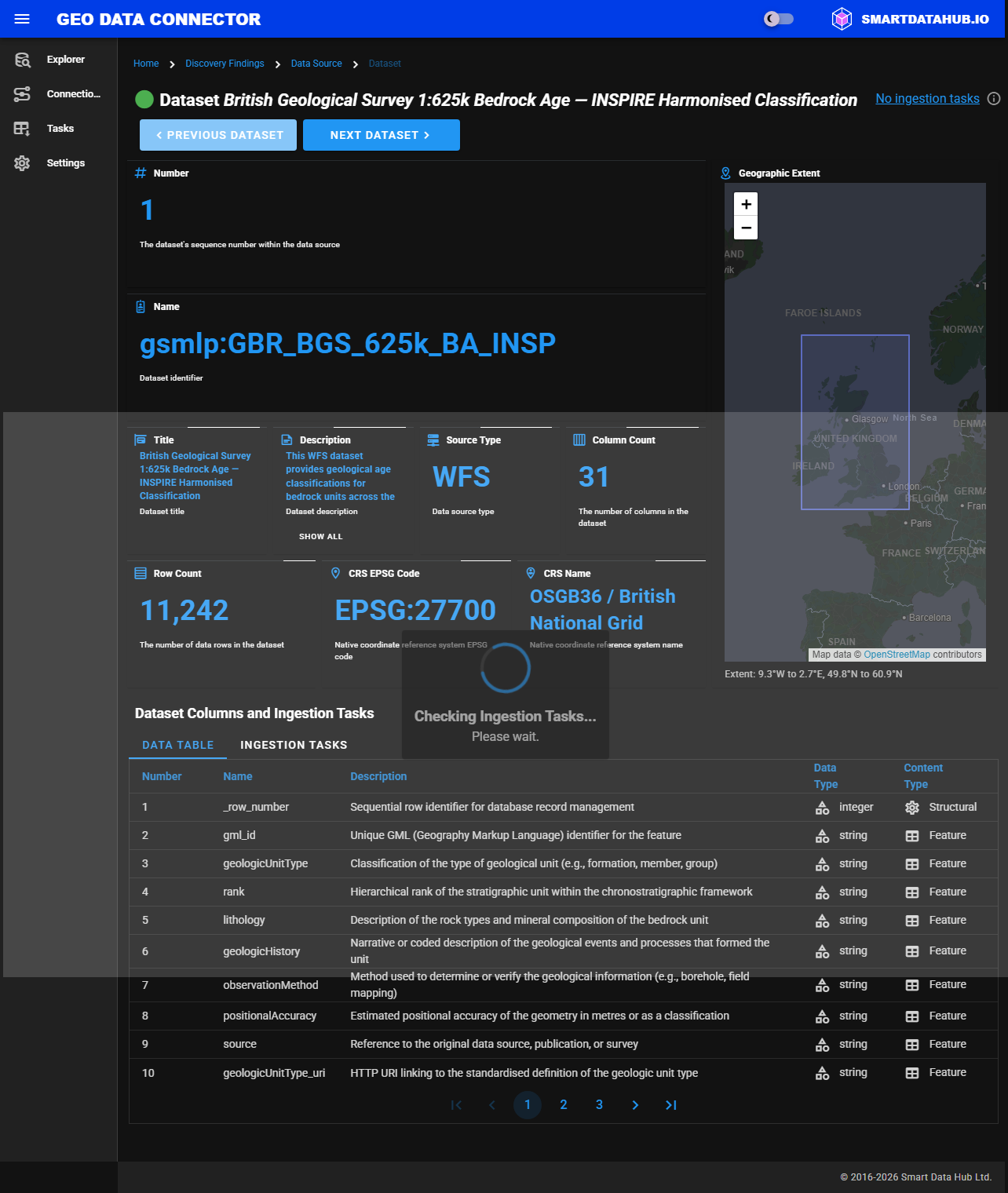Open the Data Source breadcrumb

tap(316, 64)
